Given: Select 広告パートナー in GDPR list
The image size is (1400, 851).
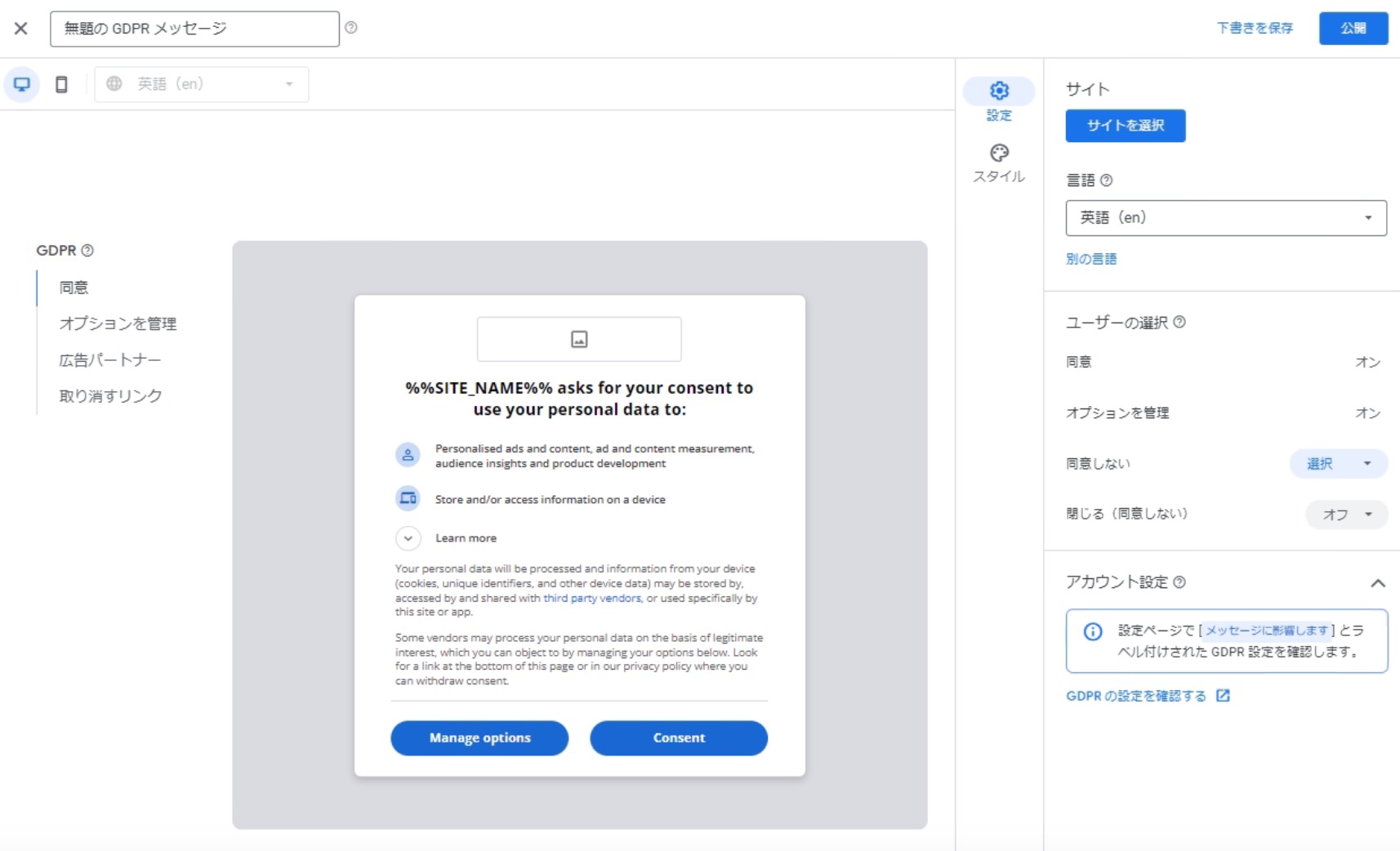Looking at the screenshot, I should coord(110,360).
